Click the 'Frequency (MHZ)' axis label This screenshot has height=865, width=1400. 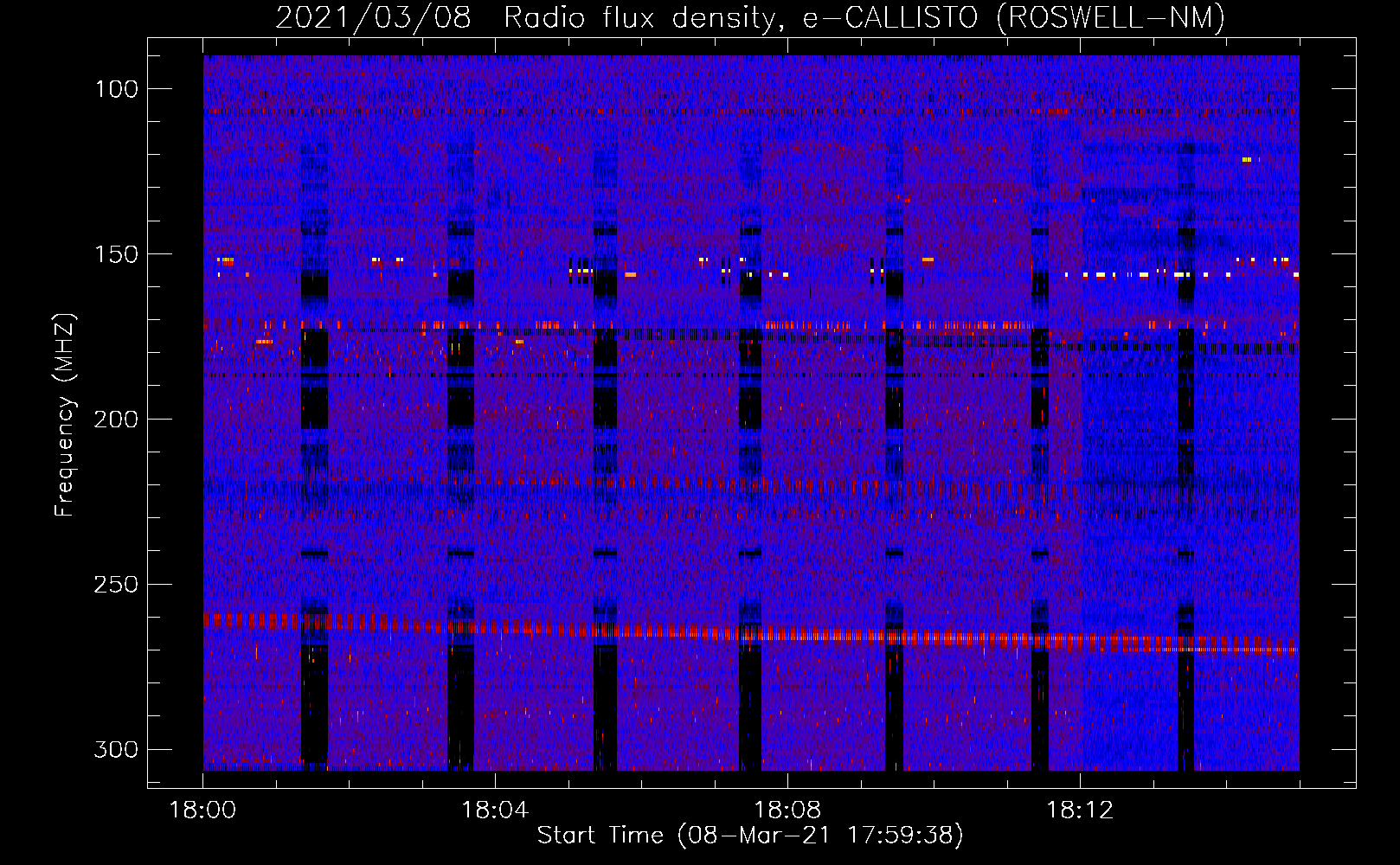click(65, 414)
